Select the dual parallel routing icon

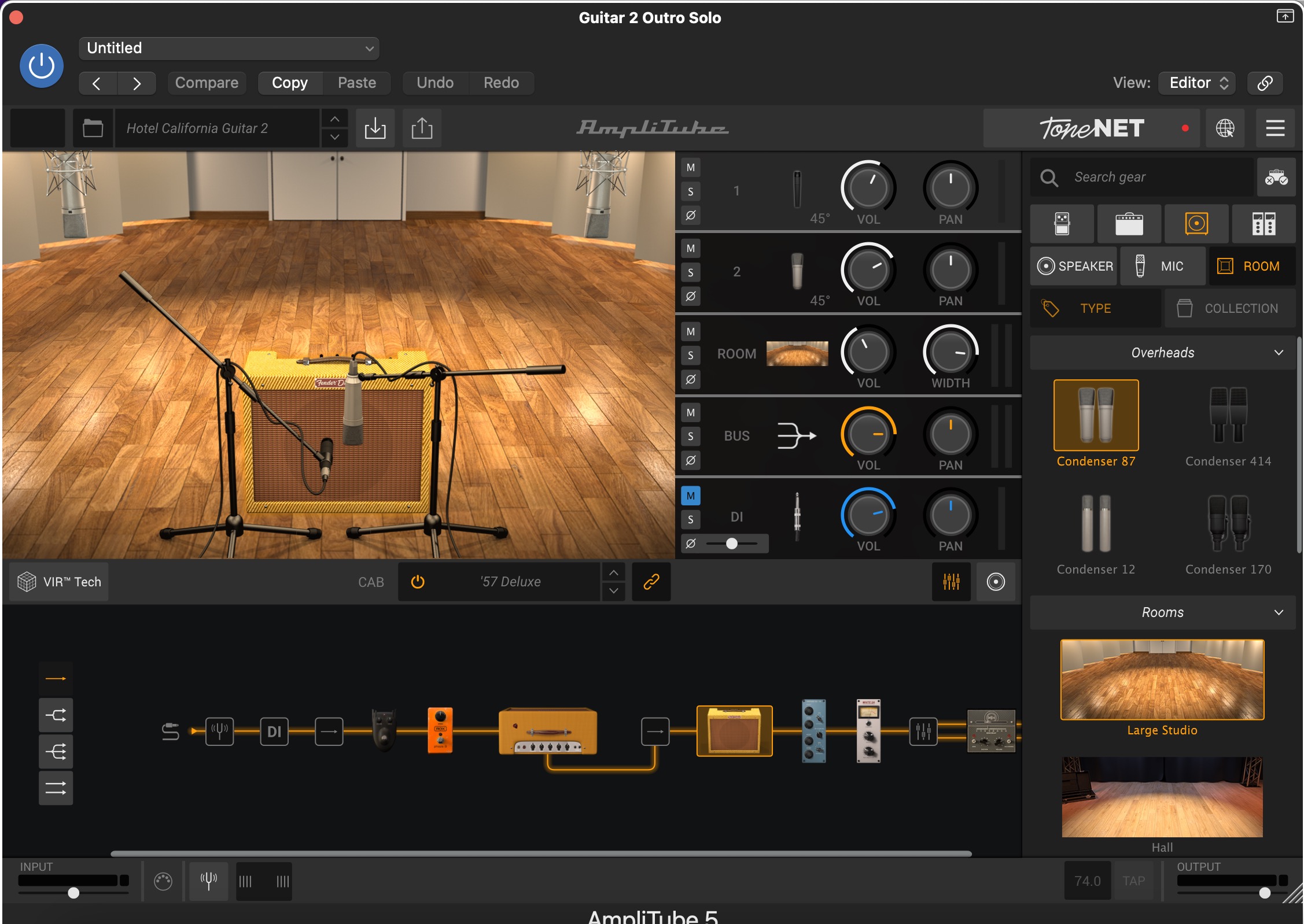click(x=56, y=788)
